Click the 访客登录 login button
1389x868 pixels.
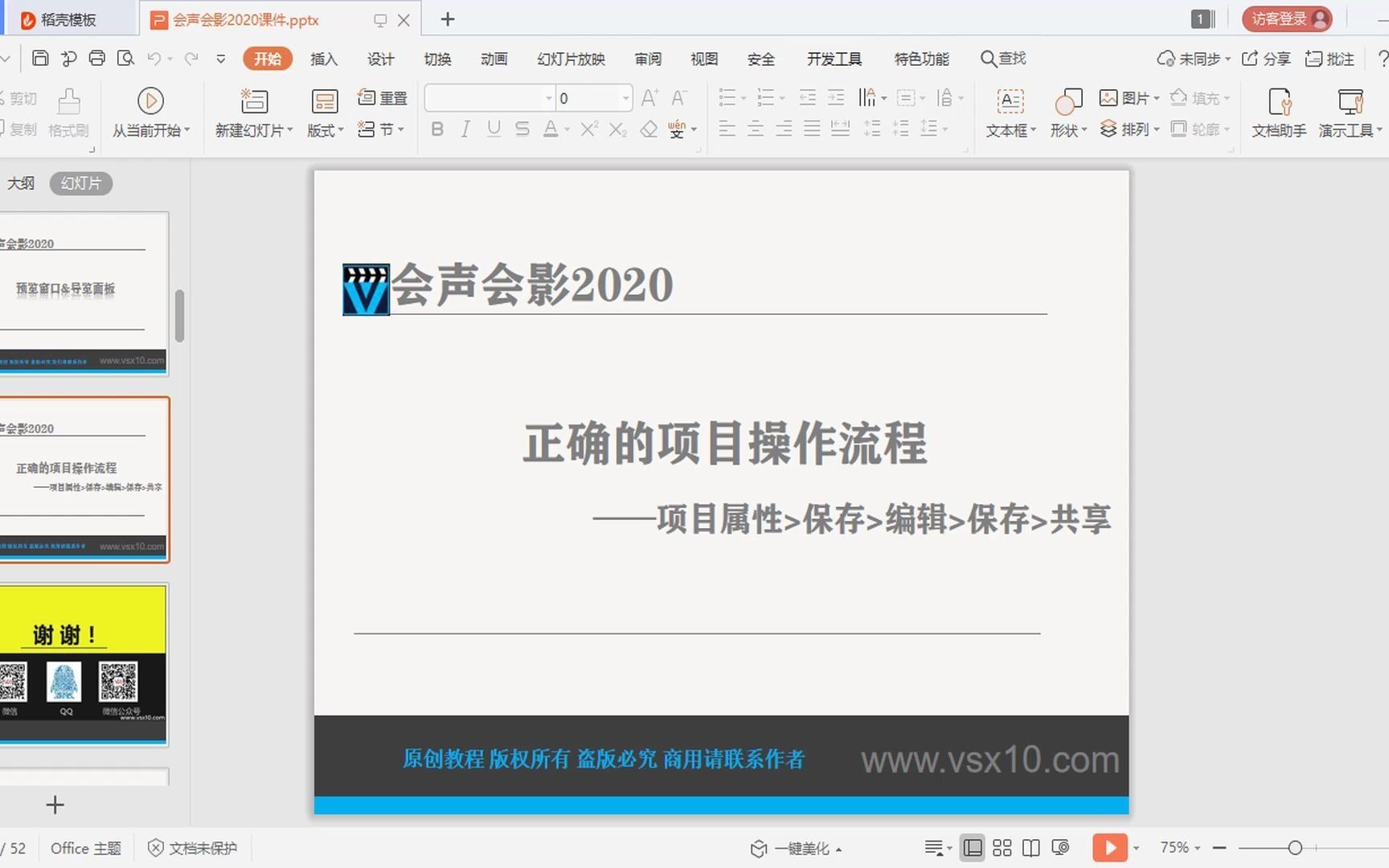point(1287,18)
